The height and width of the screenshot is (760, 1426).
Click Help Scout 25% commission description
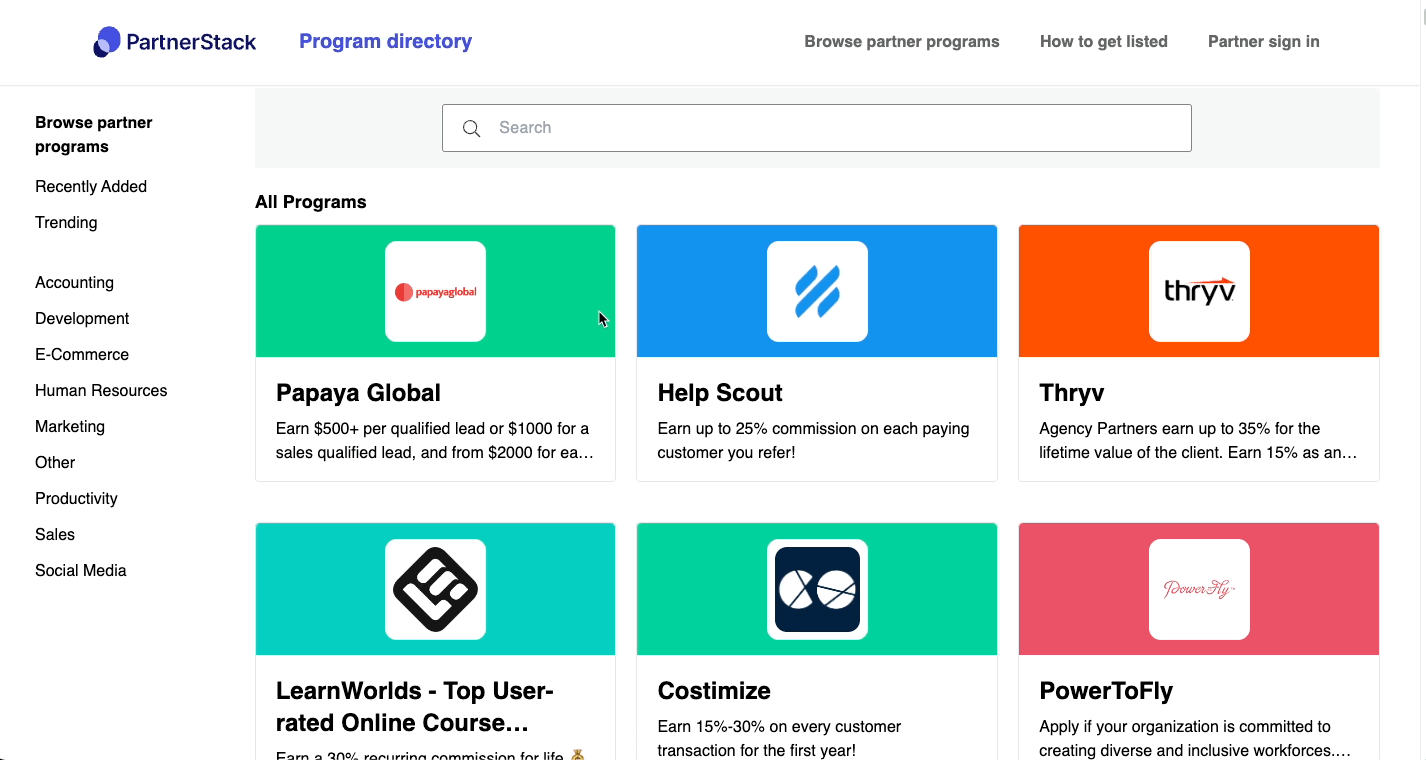click(813, 441)
